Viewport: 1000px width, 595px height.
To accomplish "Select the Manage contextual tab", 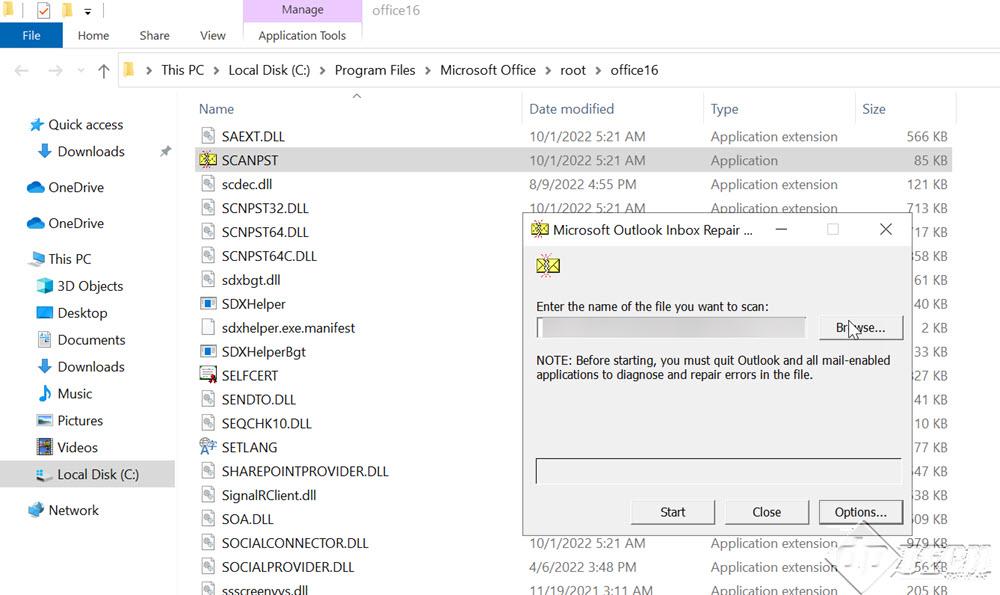I will 302,10.
